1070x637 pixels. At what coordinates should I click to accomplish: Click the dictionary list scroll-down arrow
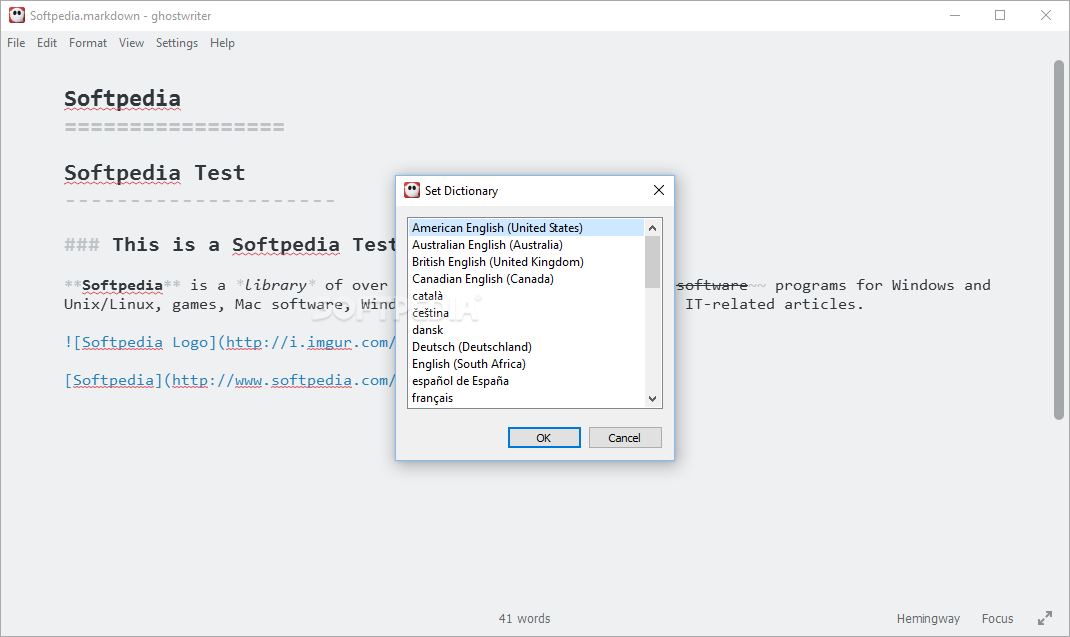652,399
